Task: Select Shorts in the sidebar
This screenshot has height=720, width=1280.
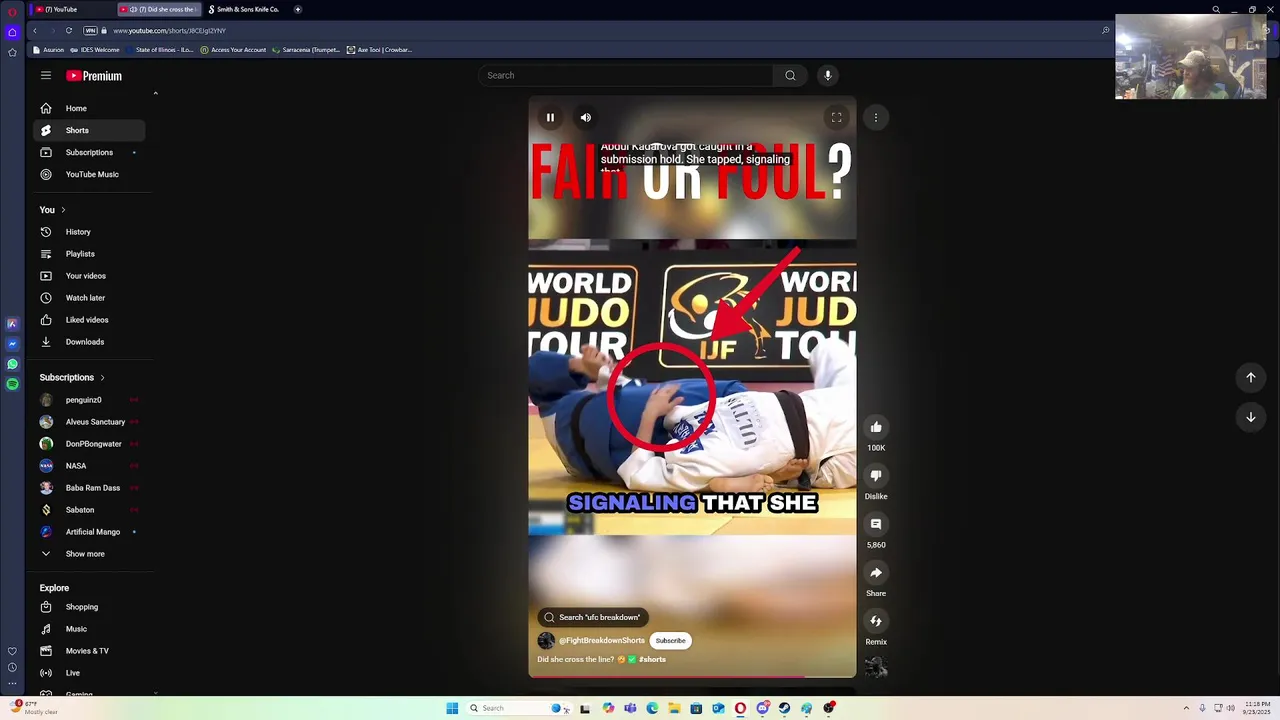Action: (x=89, y=130)
